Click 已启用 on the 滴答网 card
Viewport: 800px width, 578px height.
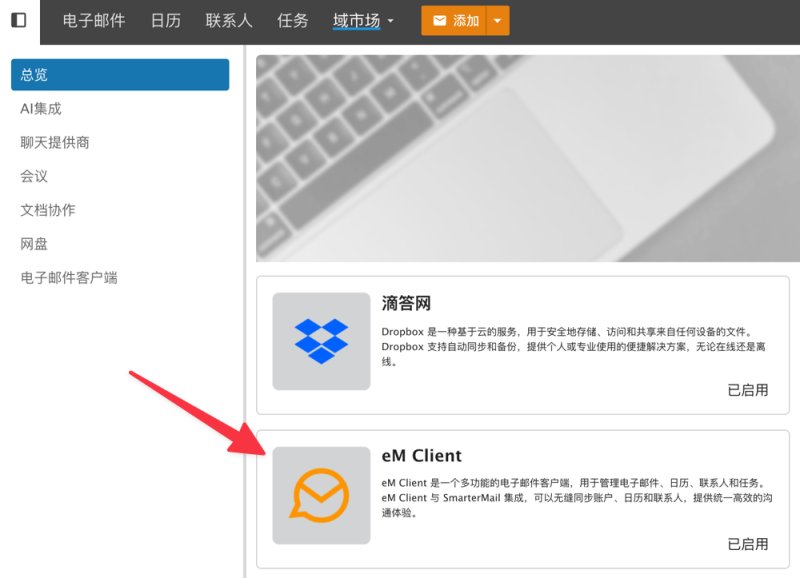pyautogui.click(x=747, y=390)
